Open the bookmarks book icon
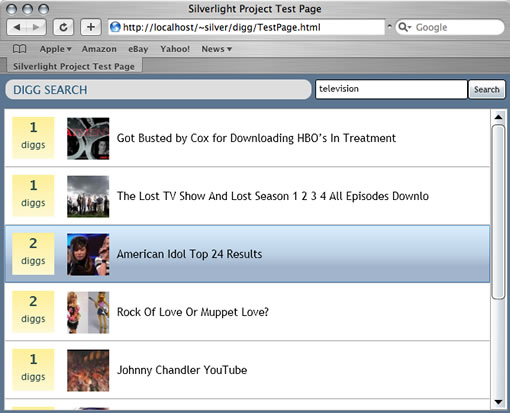Screen dimensions: 510x413 point(19,49)
